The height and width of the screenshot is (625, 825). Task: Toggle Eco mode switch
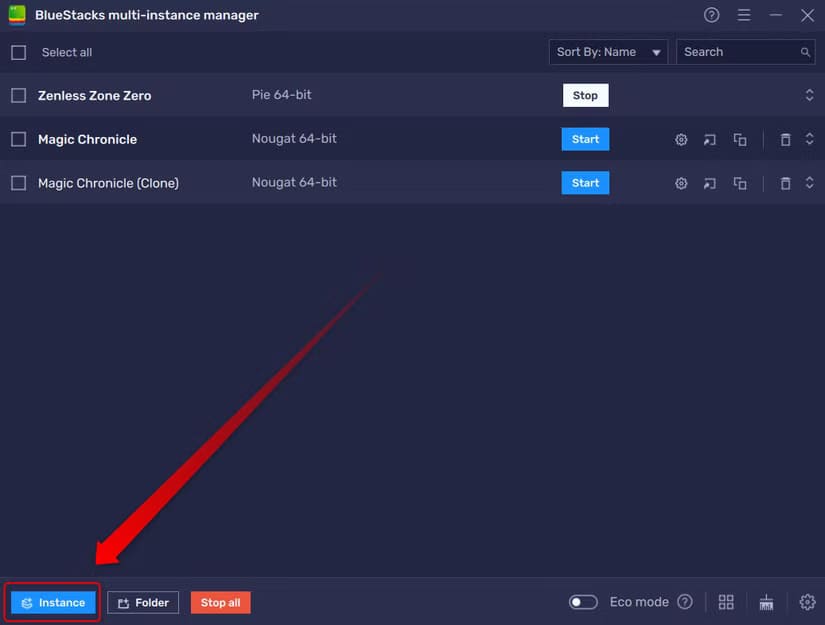click(x=583, y=602)
